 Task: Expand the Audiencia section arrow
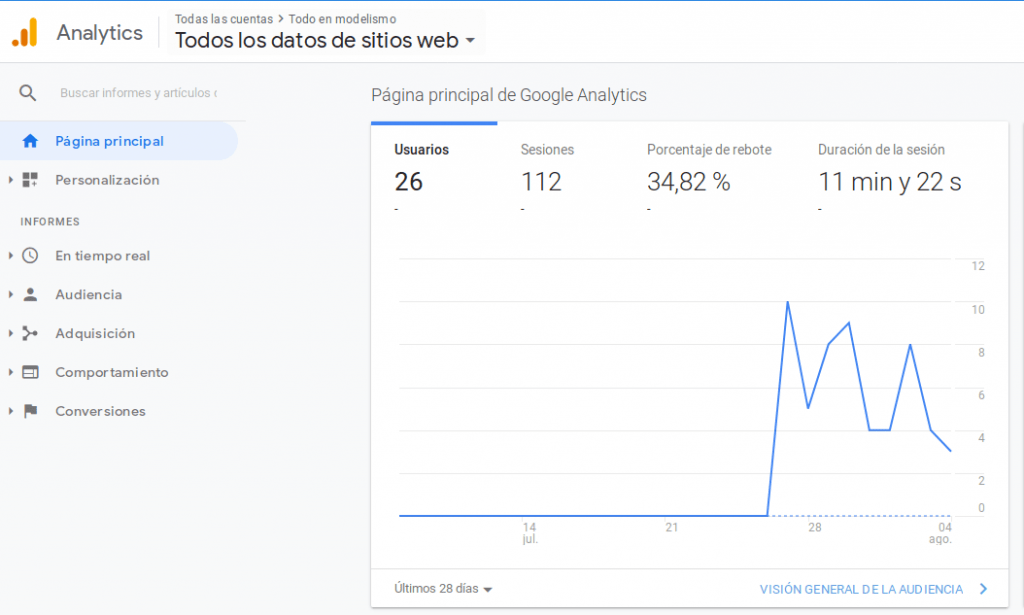pyautogui.click(x=10, y=294)
